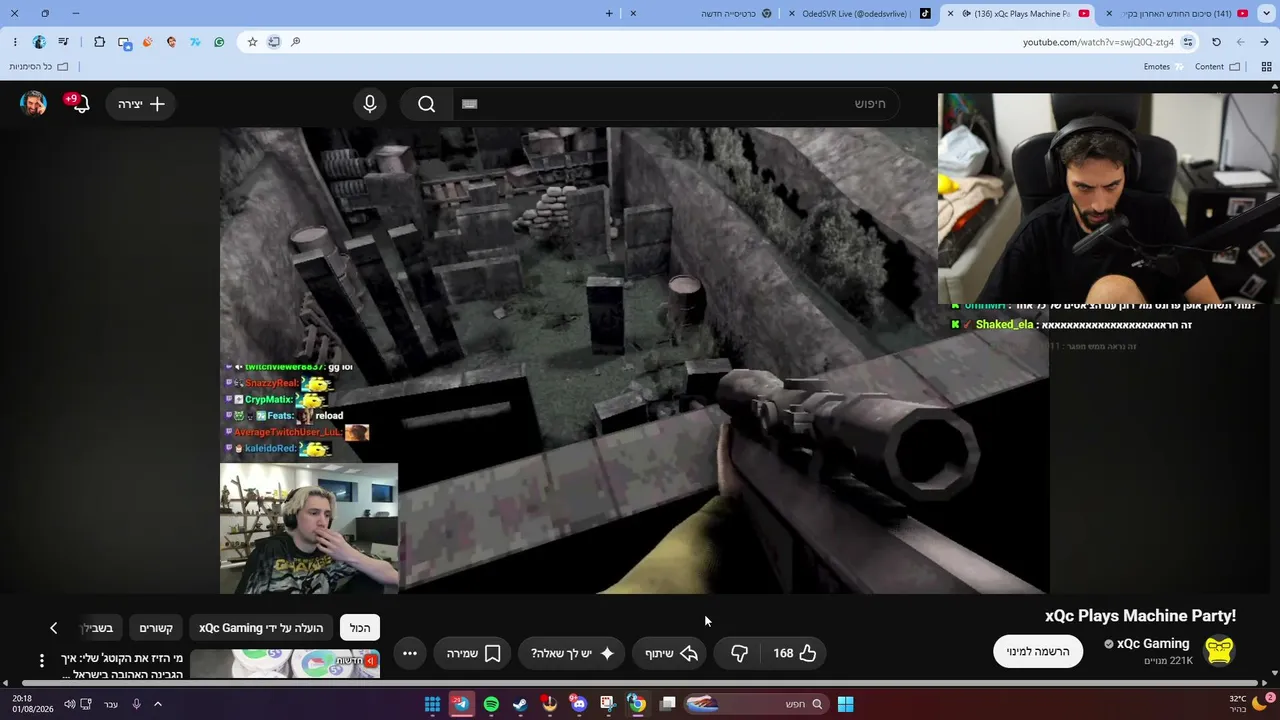Click the YouTube search magnifier button
This screenshot has width=1280, height=720.
(x=427, y=104)
